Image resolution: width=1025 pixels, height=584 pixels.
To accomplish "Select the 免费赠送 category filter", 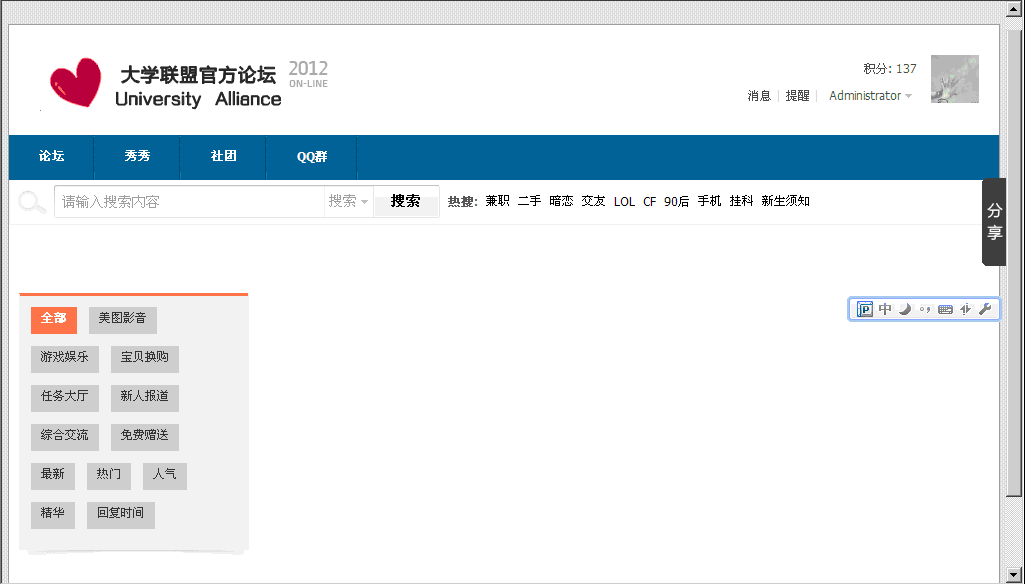I will pos(144,438).
